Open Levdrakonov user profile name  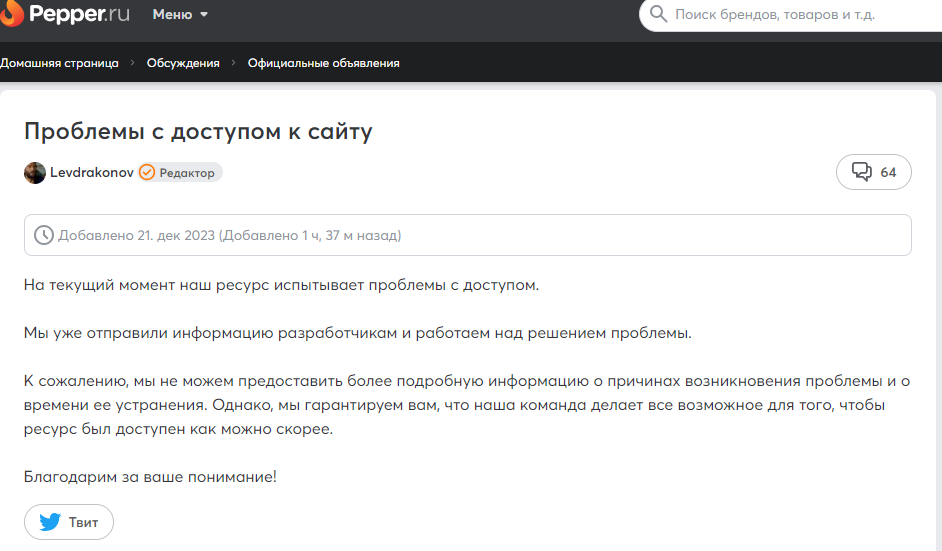tap(91, 172)
